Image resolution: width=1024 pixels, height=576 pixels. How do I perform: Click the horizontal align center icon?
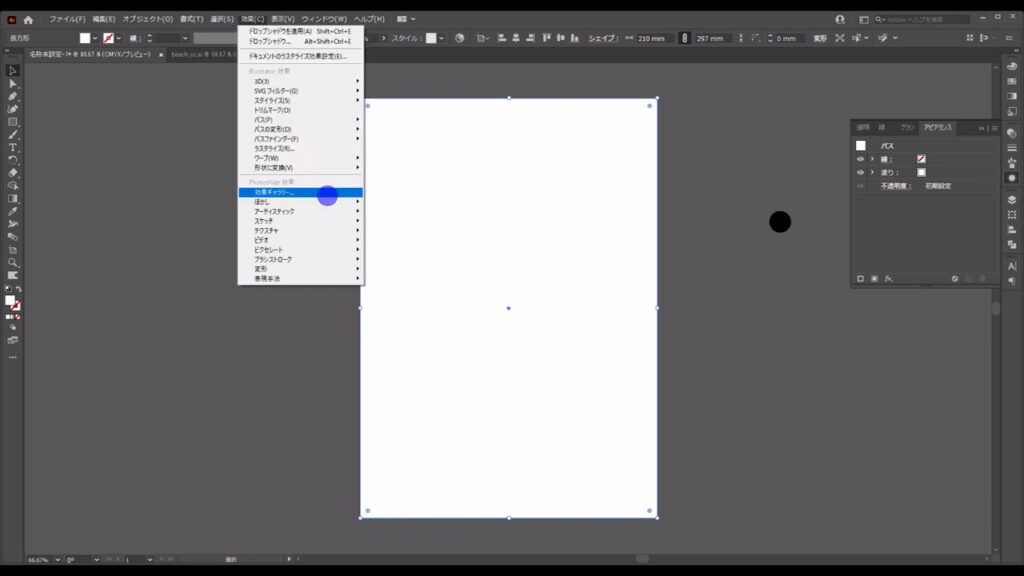515,39
